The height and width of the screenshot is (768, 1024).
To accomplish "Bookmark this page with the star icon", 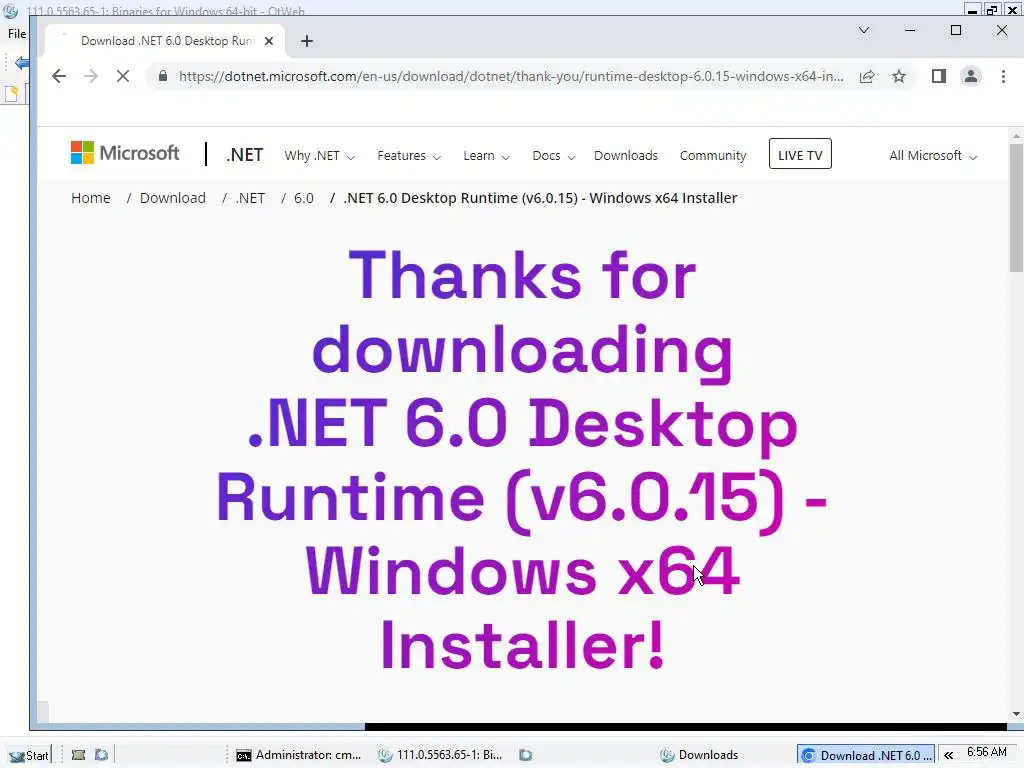I will (899, 76).
